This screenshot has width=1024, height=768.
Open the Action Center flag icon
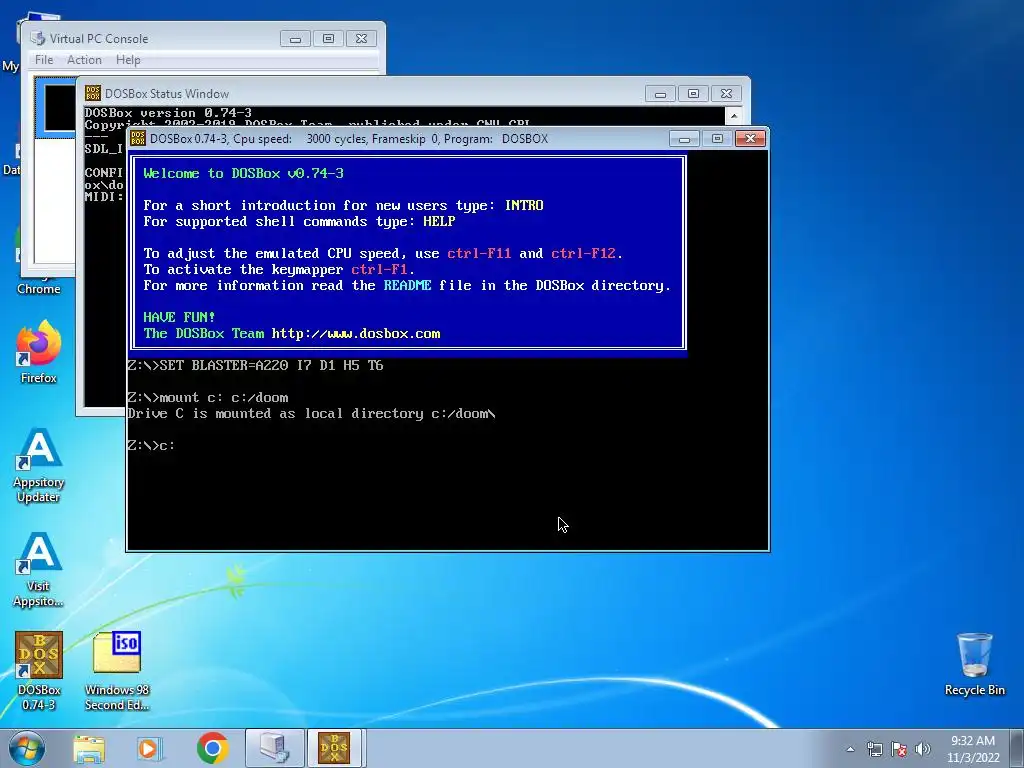point(899,749)
